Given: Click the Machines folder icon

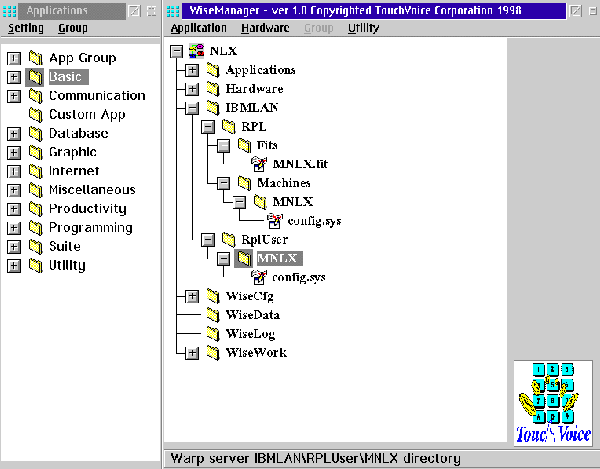Looking at the screenshot, I should click(x=244, y=183).
